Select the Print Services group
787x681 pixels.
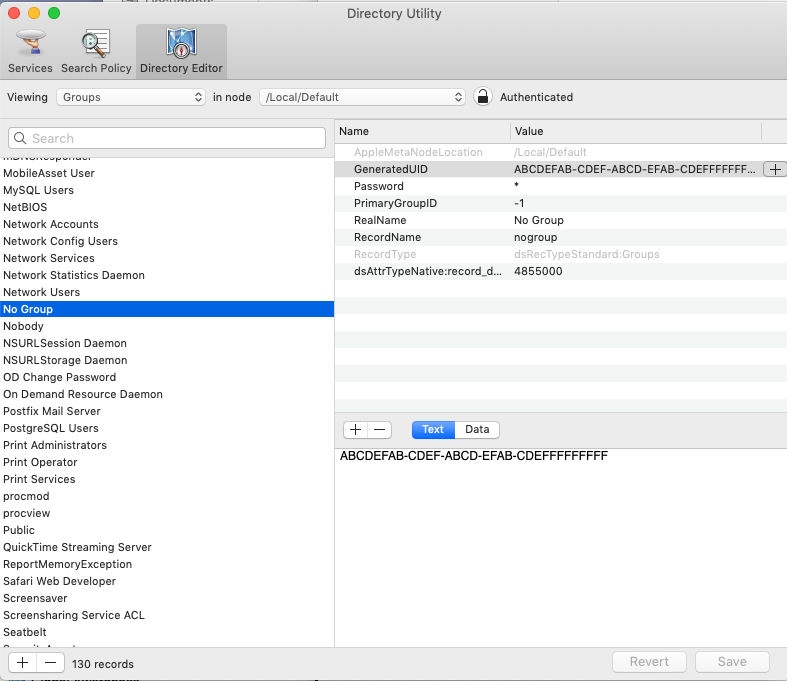(x=167, y=479)
